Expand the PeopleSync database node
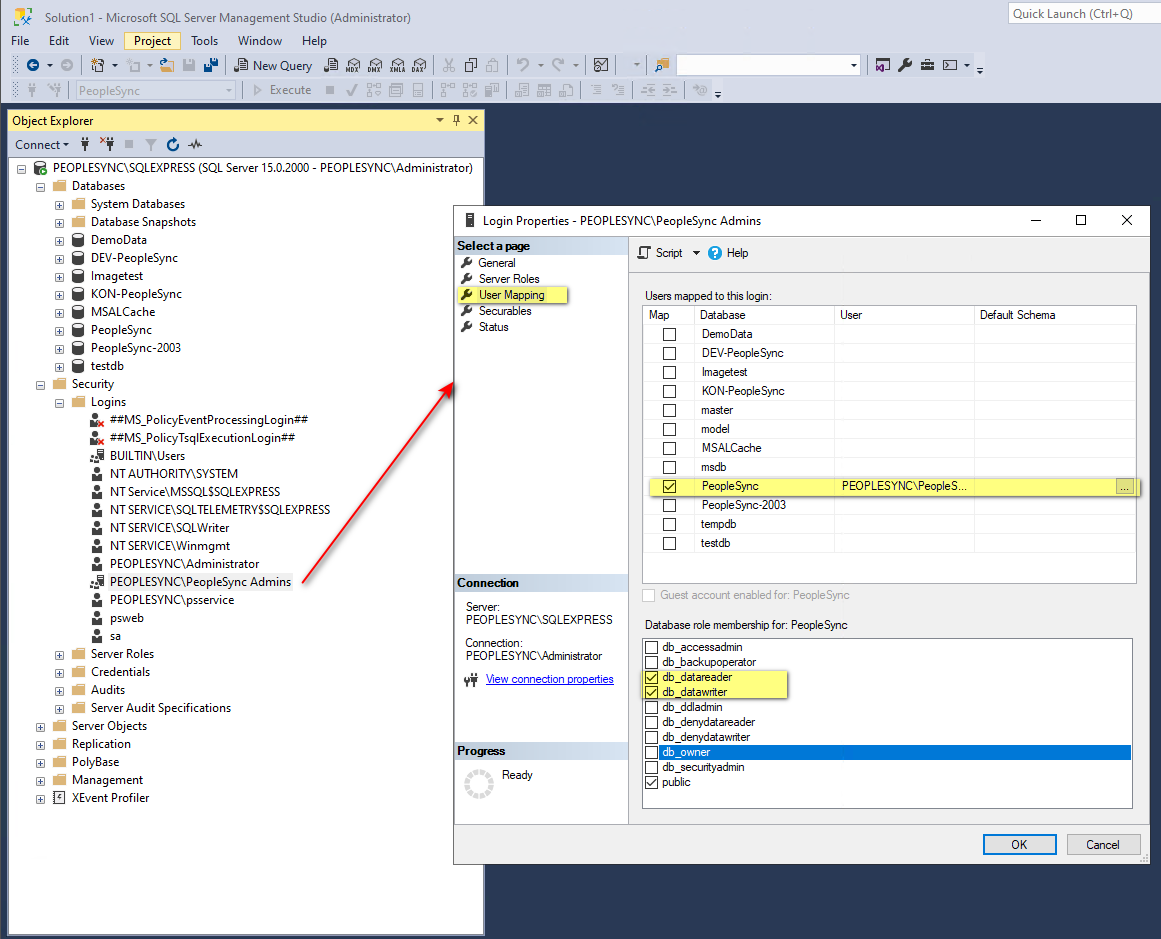Viewport: 1161px width, 939px height. point(59,331)
